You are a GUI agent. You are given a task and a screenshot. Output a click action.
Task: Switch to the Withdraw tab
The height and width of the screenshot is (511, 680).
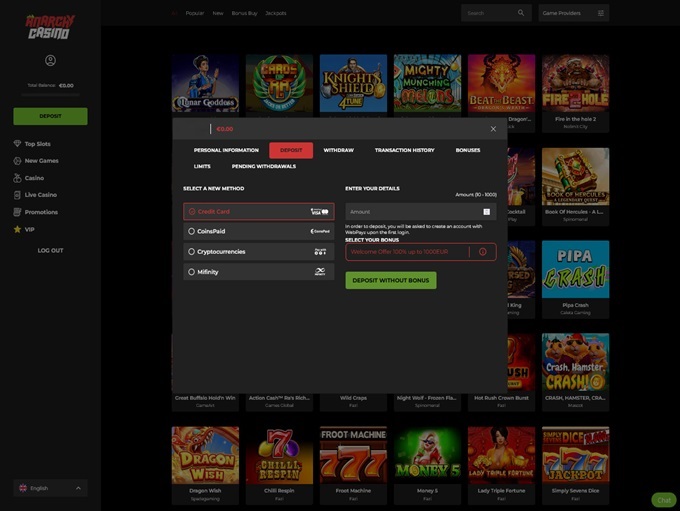[x=338, y=150]
